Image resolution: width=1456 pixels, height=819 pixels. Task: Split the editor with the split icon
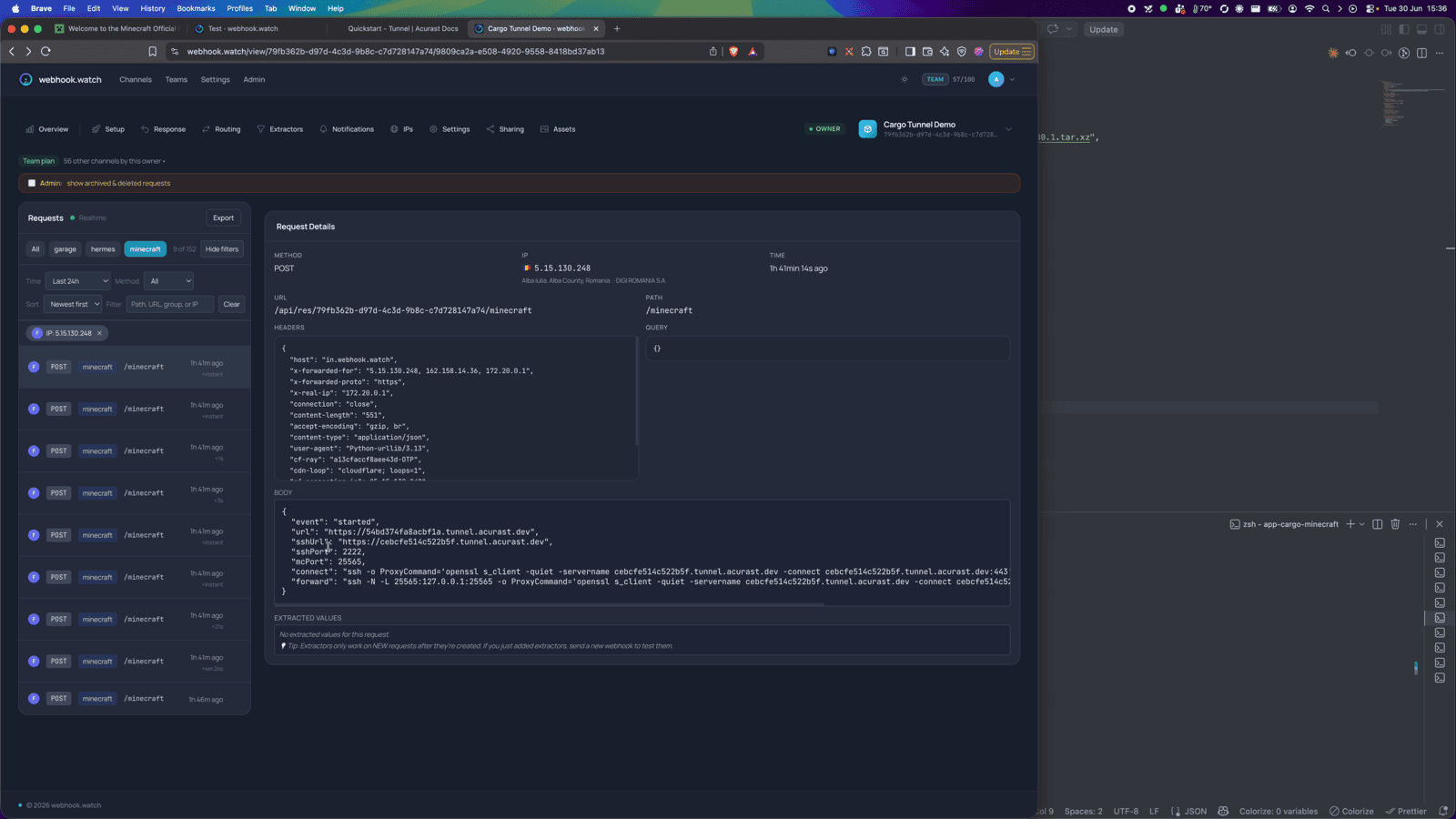coord(1421,53)
